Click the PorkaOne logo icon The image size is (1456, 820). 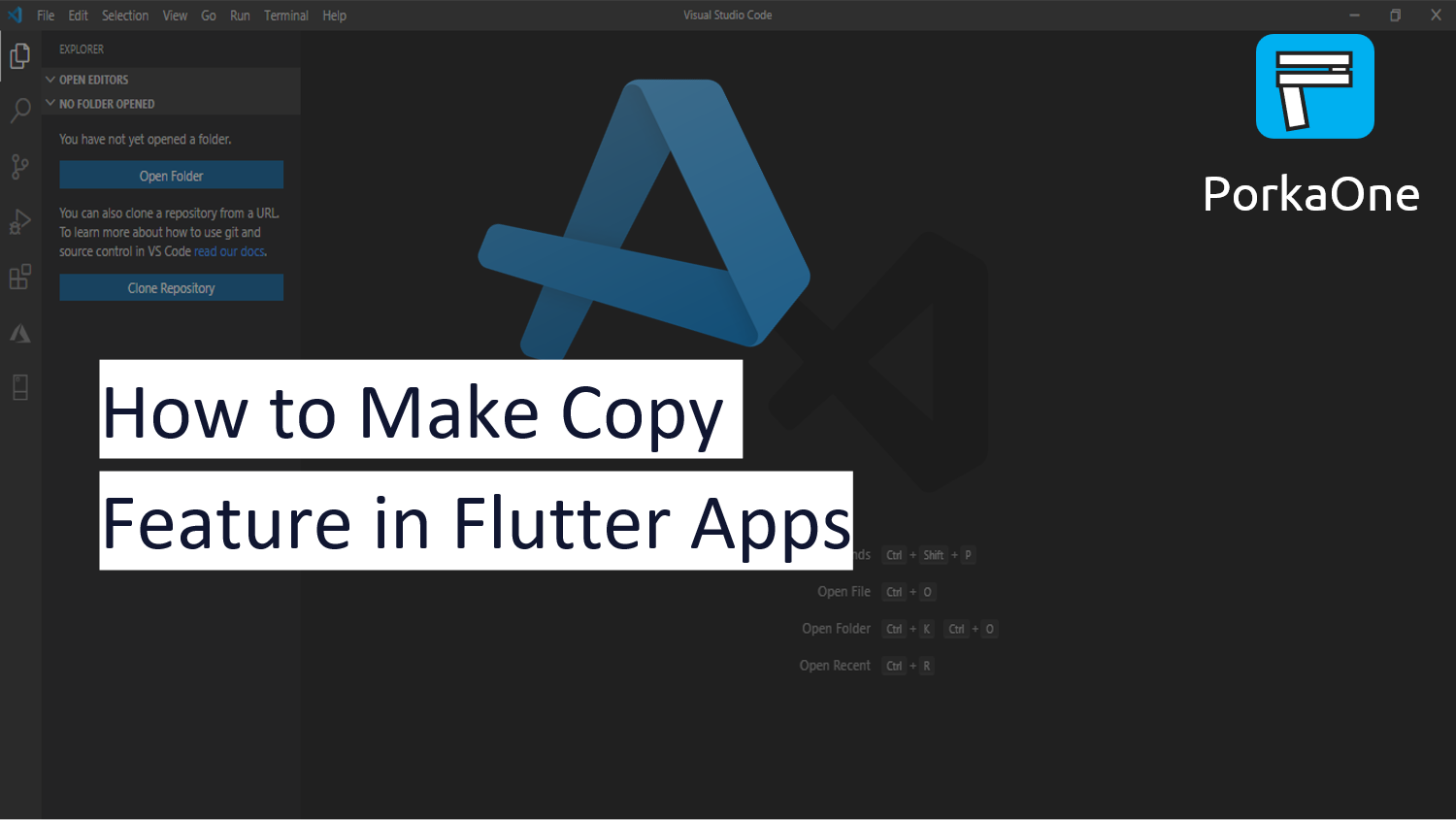pyautogui.click(x=1314, y=86)
